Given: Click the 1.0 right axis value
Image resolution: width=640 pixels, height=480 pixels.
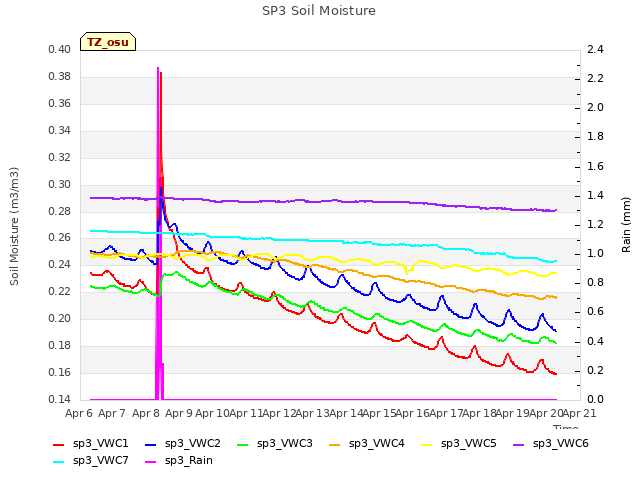Looking at the screenshot, I should coord(595,253).
